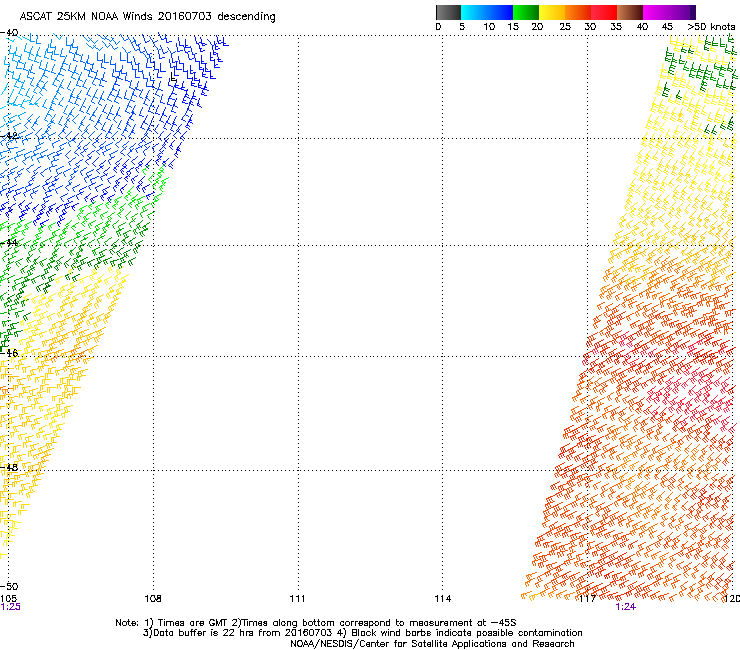Click the blue 10-15 knots legend segment
740x650 pixels.
tap(500, 12)
